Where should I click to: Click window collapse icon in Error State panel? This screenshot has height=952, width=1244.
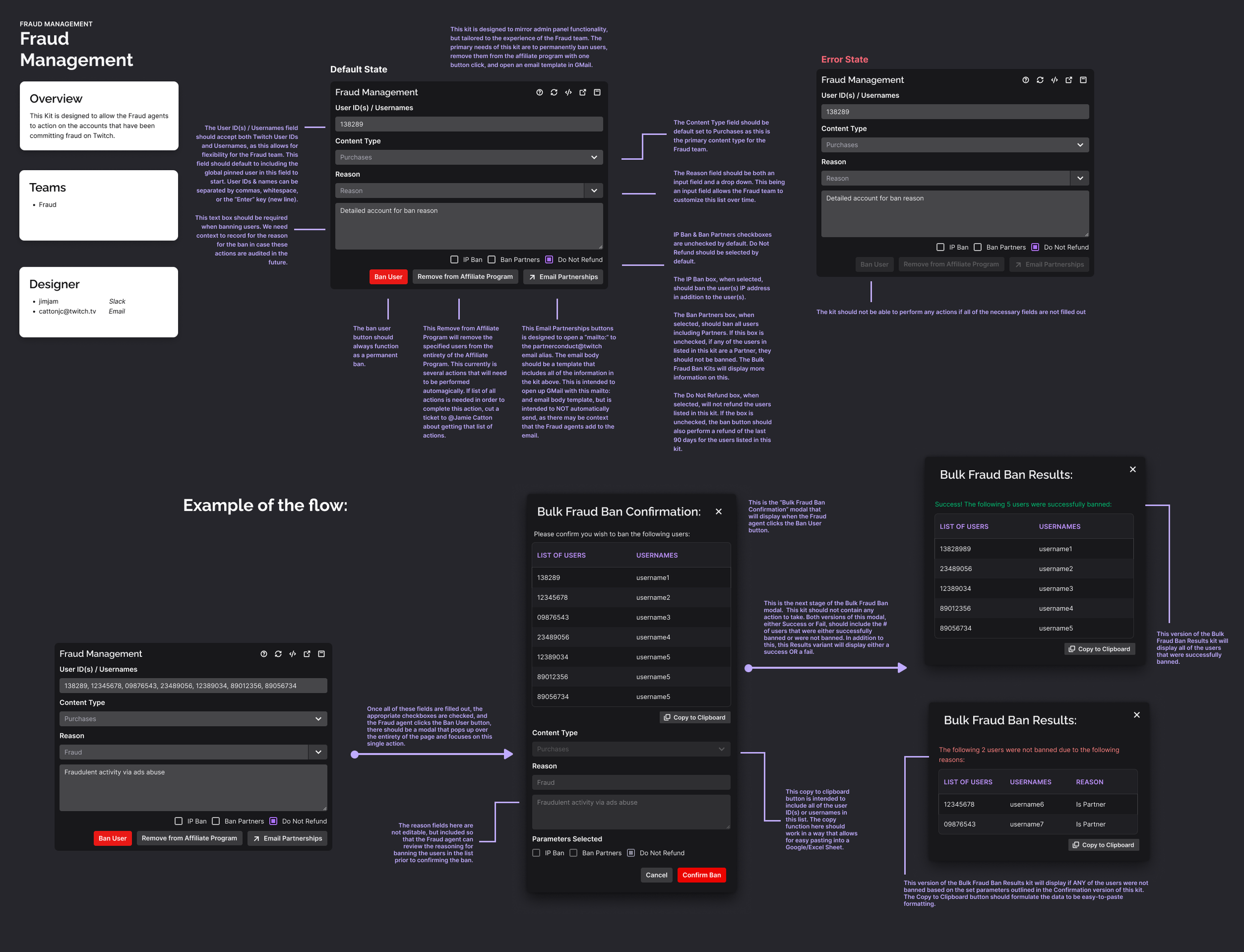[x=1083, y=80]
